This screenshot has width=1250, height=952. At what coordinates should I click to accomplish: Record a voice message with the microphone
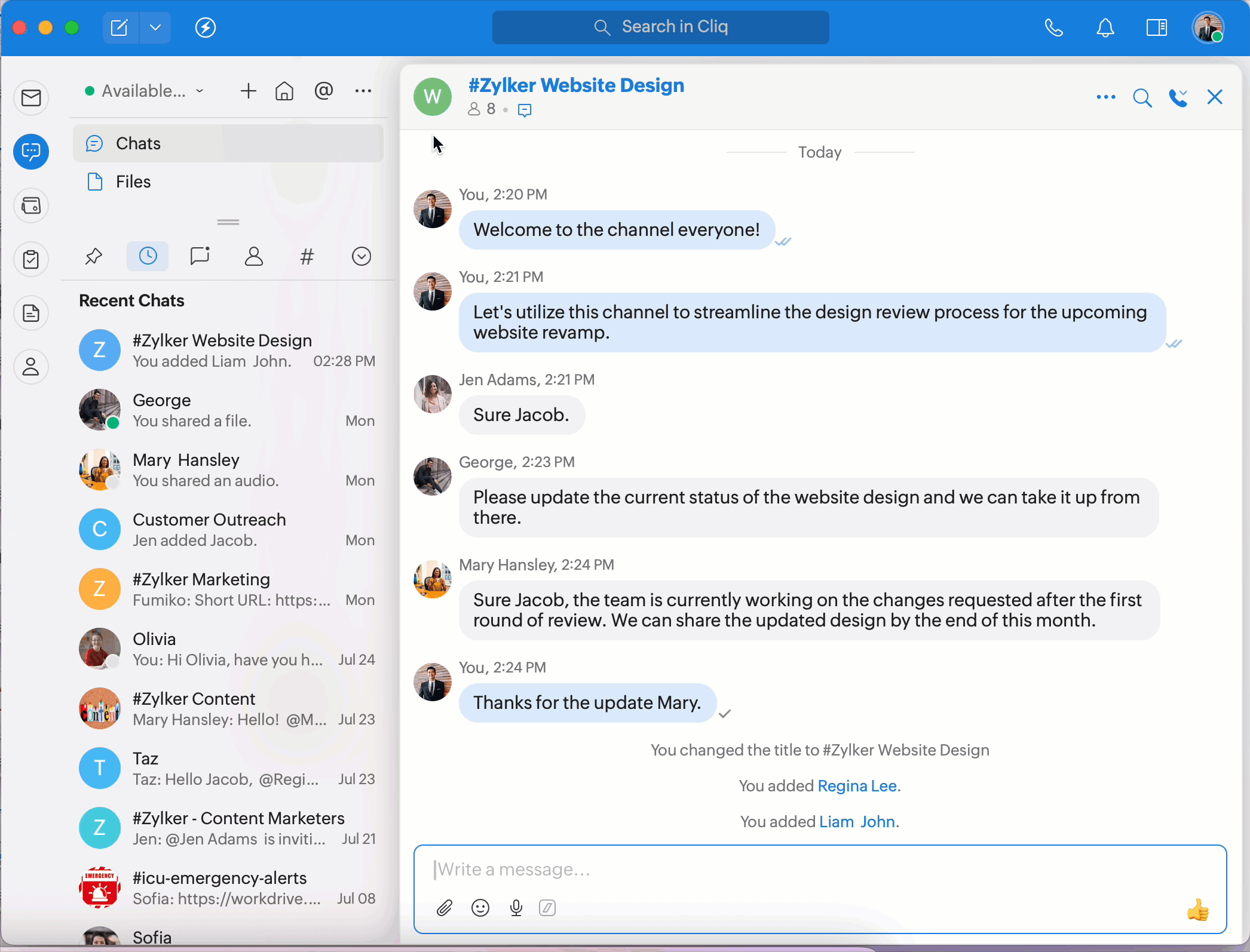[516, 908]
